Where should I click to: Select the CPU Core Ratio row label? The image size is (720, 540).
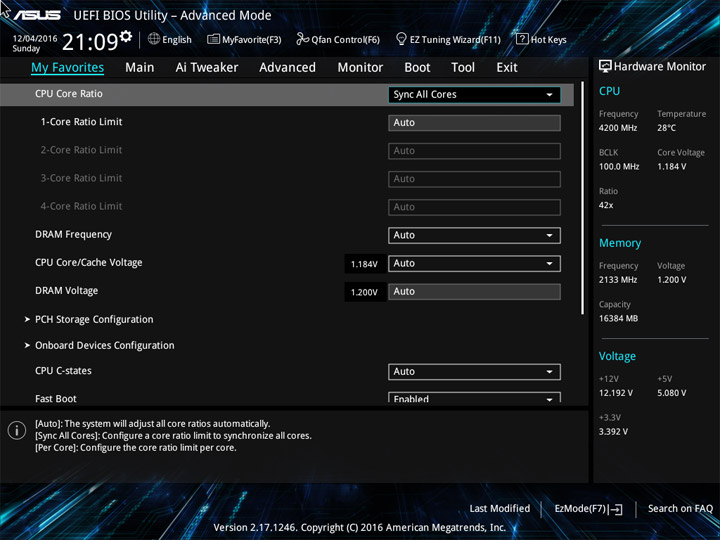[69, 94]
